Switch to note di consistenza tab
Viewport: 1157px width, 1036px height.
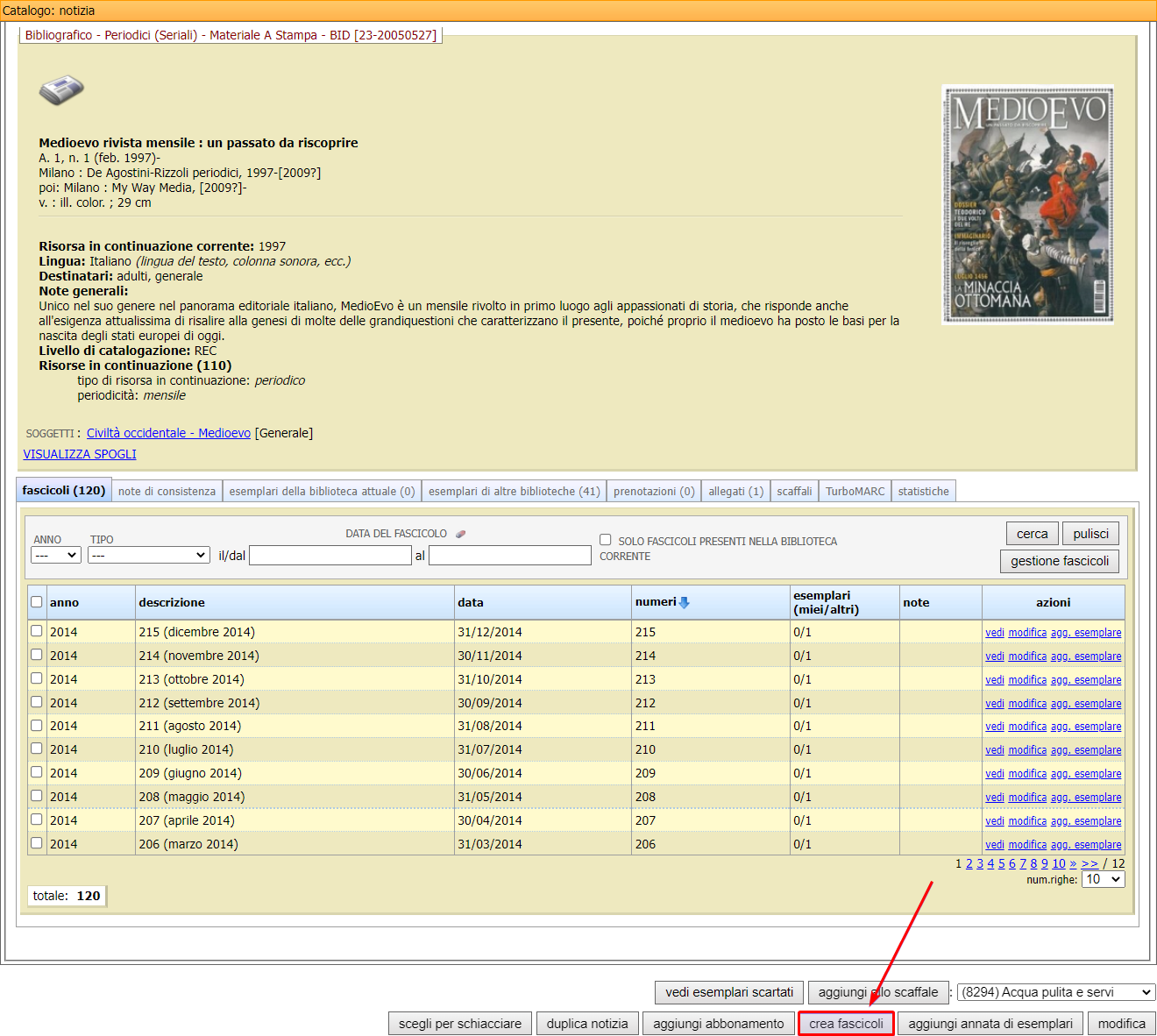coord(167,492)
